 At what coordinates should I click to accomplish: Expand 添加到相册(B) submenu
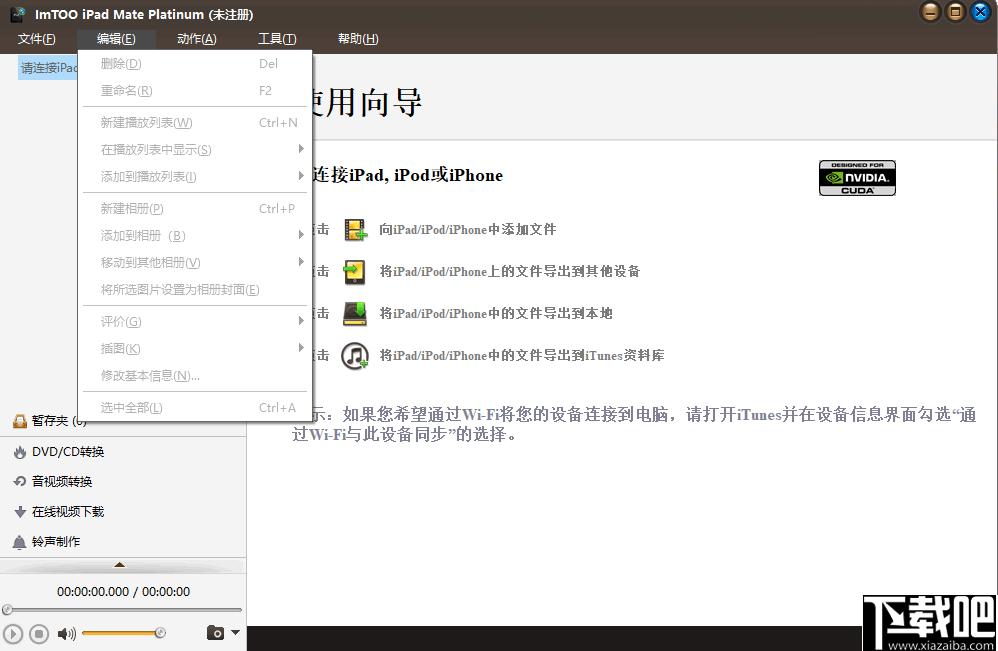(x=195, y=235)
